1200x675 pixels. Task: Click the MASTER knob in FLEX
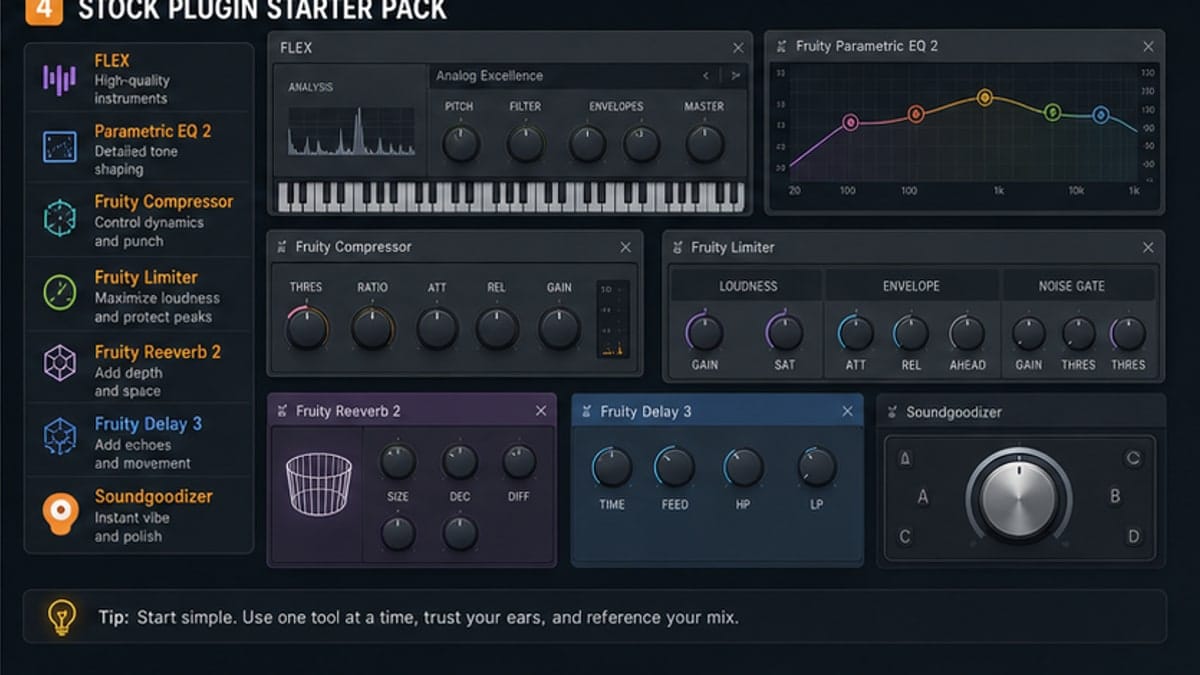[x=705, y=144]
